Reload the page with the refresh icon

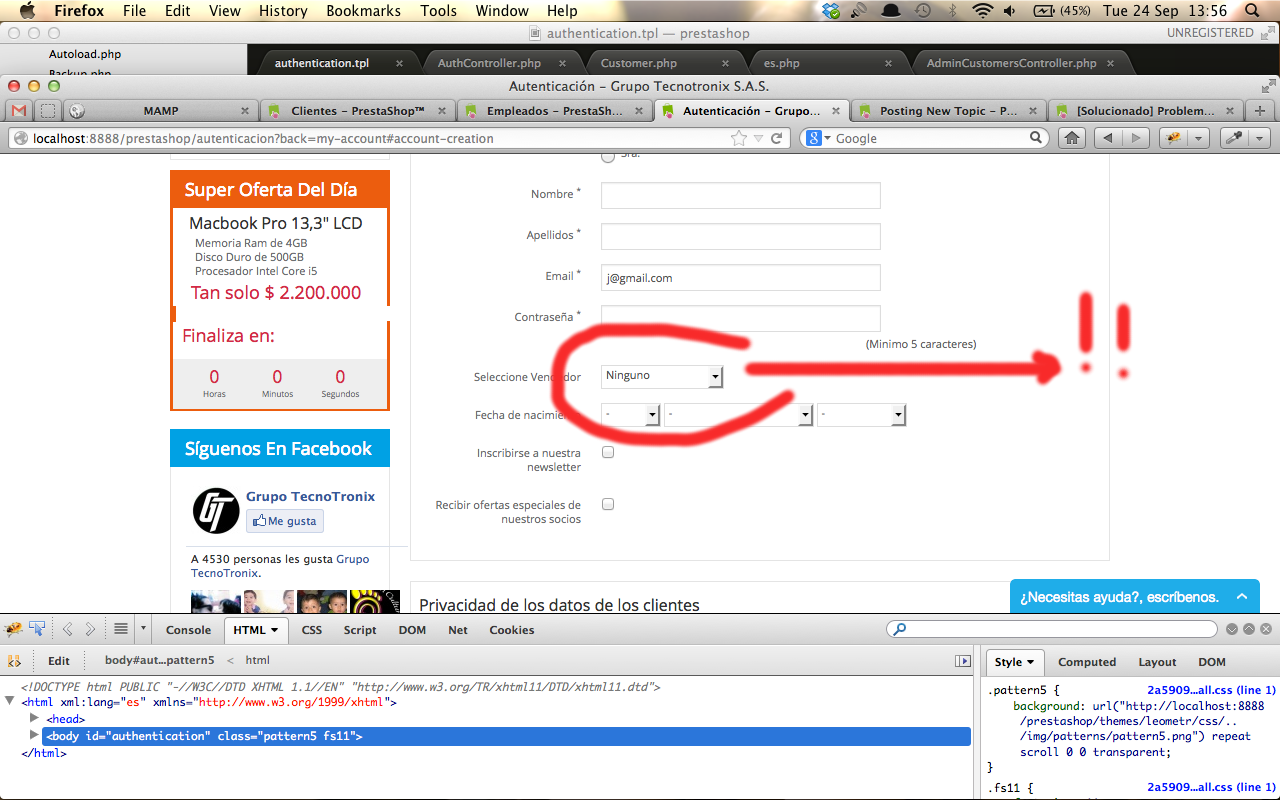coord(776,138)
